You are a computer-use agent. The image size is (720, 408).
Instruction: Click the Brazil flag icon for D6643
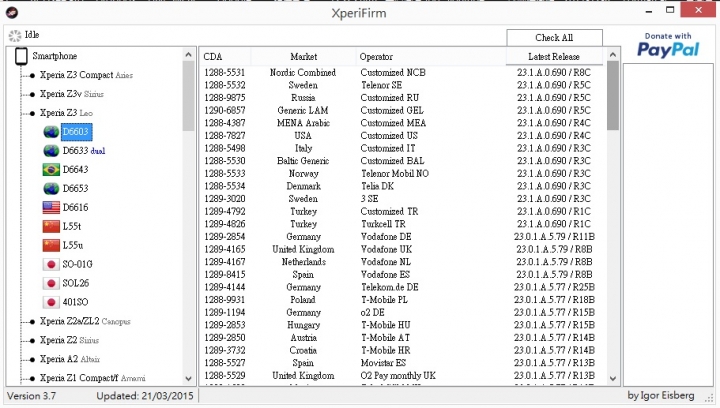51,170
